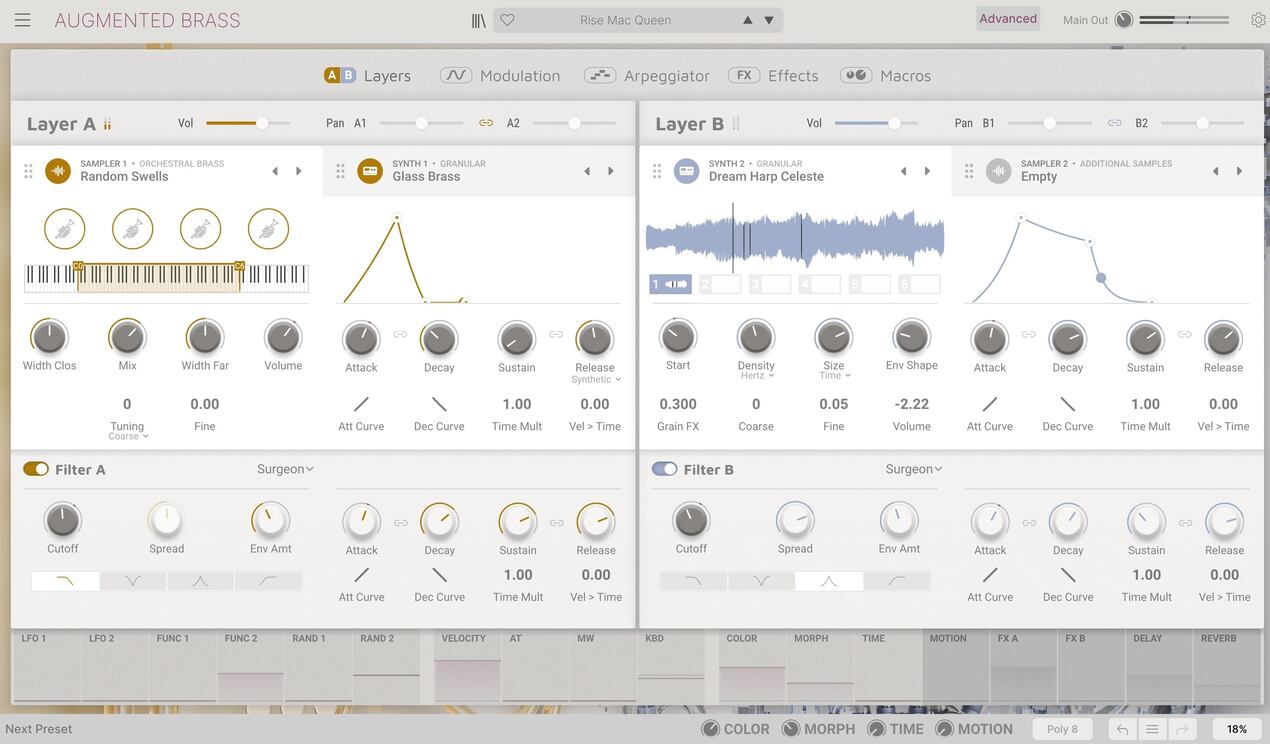Expand the Filter A Surgeon type dropdown
The width and height of the screenshot is (1270, 744).
click(x=285, y=469)
